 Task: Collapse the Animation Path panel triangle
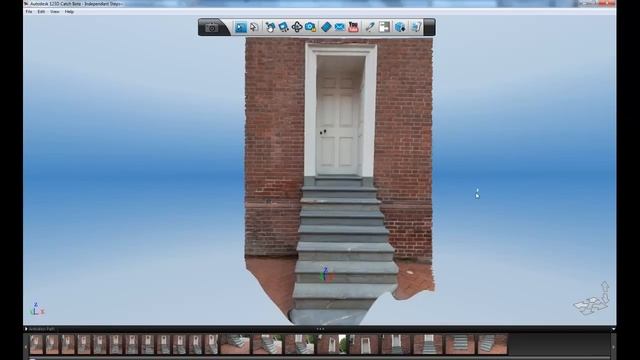(x=27, y=329)
